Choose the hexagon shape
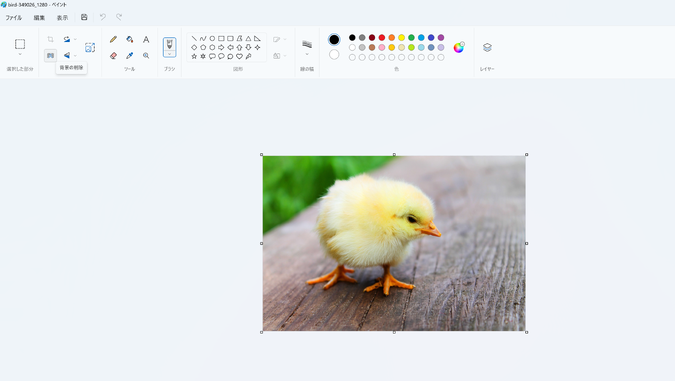Viewport: 675px width, 381px height. point(212,47)
